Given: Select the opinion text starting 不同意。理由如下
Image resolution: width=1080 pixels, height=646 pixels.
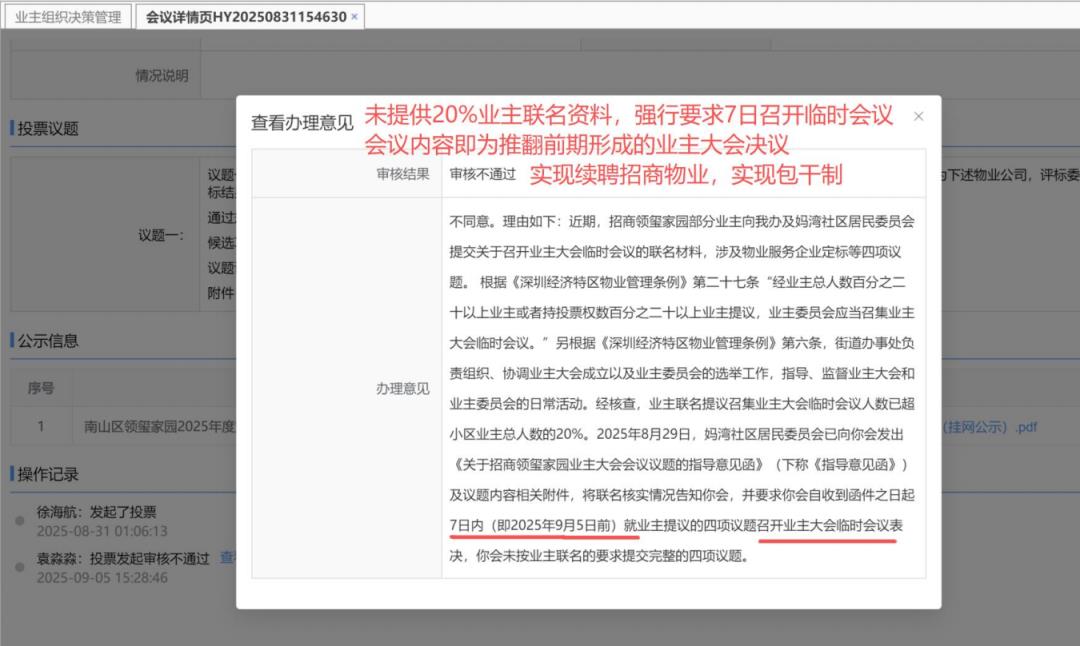Looking at the screenshot, I should coord(682,388).
